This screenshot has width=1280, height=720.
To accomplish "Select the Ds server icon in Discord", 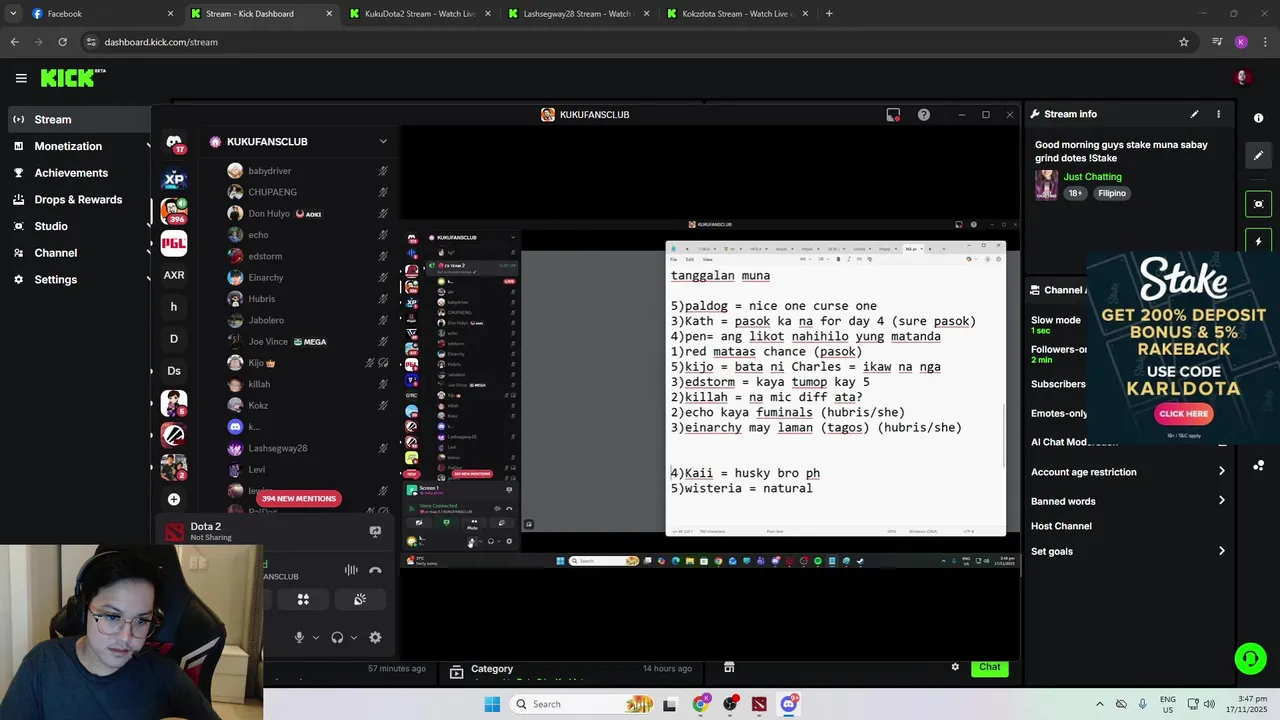I will pyautogui.click(x=174, y=371).
